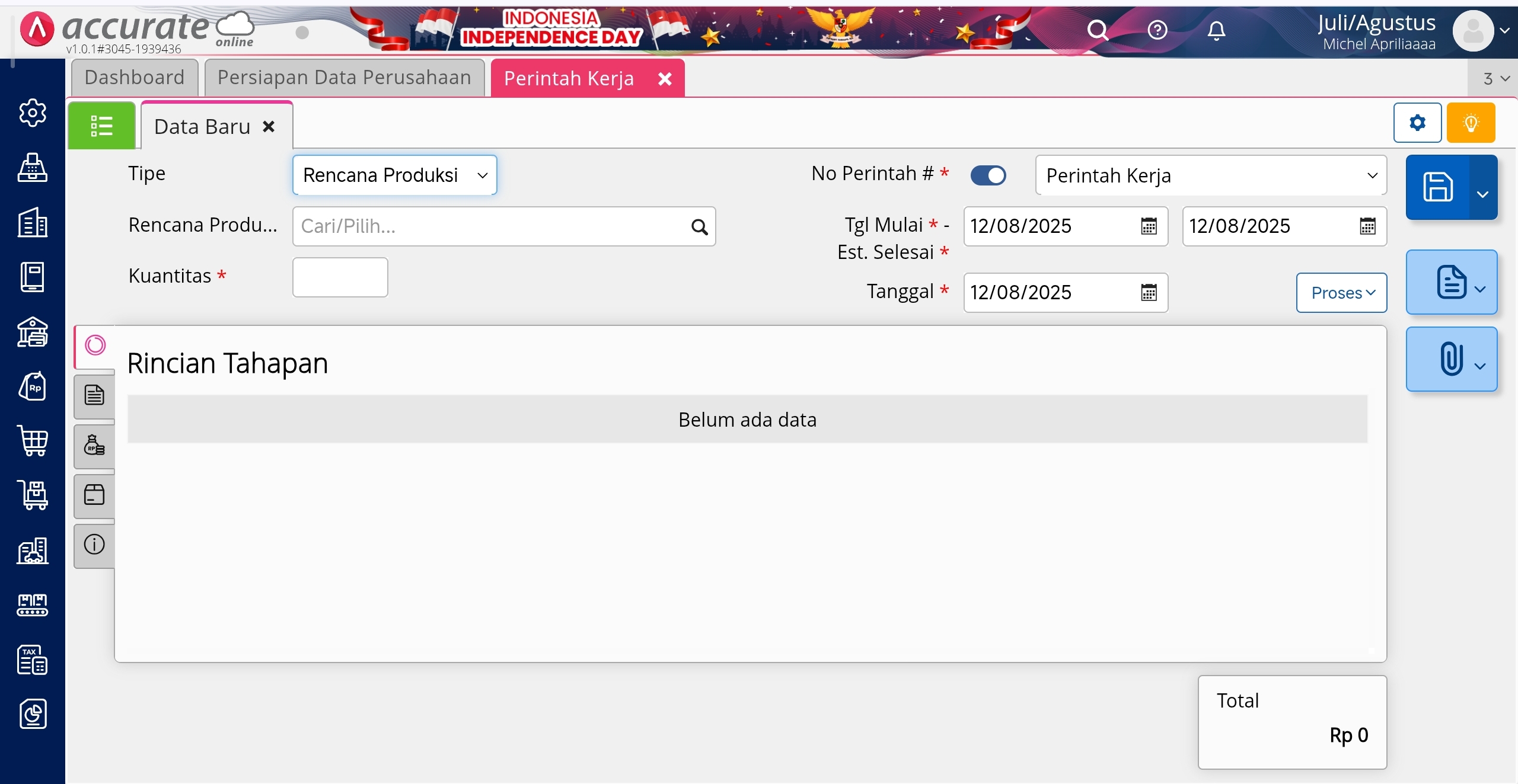Click the save (floppy disk) icon
This screenshot has height=784, width=1518.
coord(1437,187)
